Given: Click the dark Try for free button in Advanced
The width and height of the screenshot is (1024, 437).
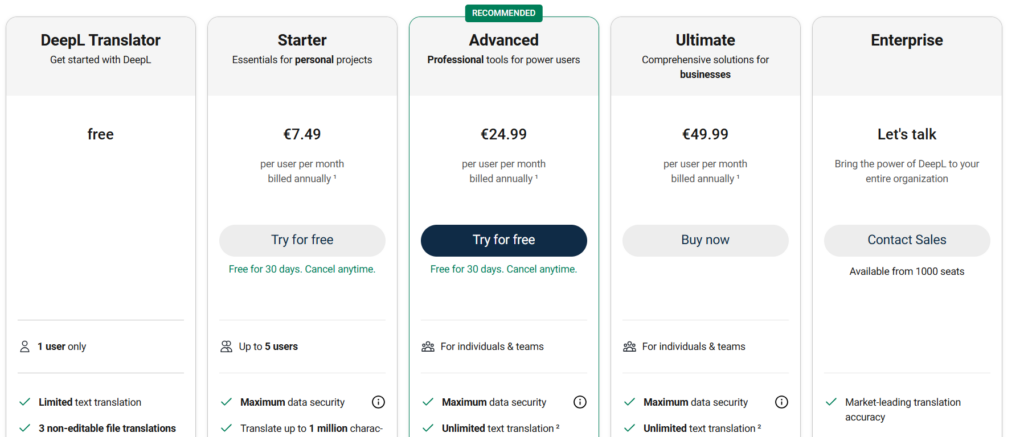Looking at the screenshot, I should coord(504,240).
